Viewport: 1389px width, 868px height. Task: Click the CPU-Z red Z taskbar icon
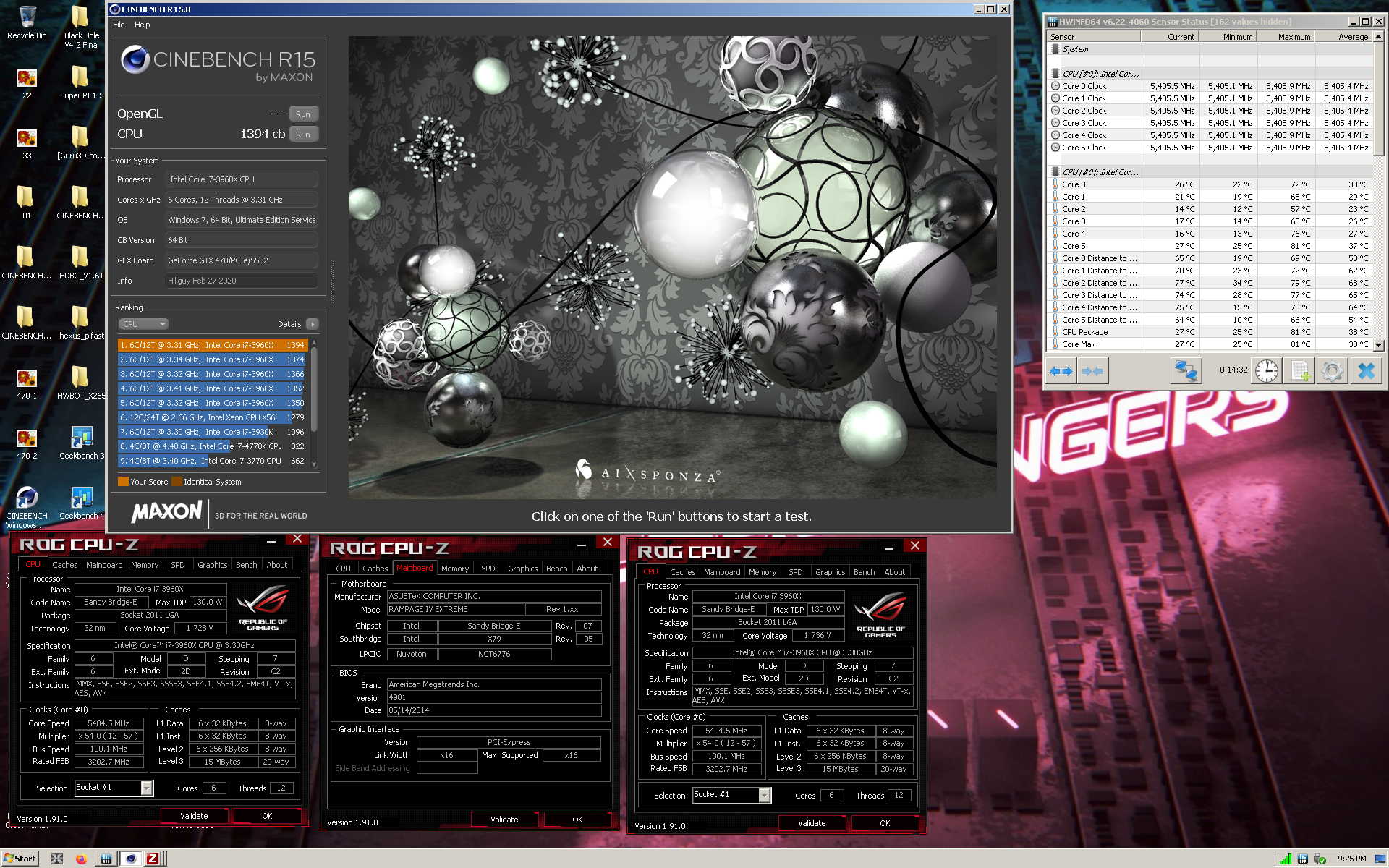[x=153, y=859]
